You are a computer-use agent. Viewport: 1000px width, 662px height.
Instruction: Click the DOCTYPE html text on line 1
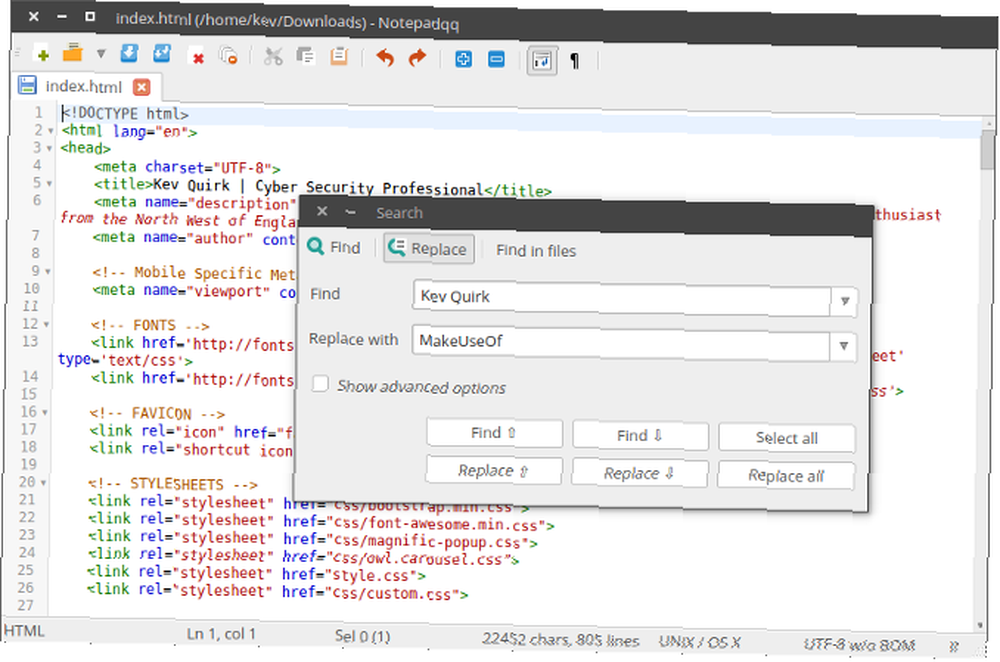pos(125,114)
